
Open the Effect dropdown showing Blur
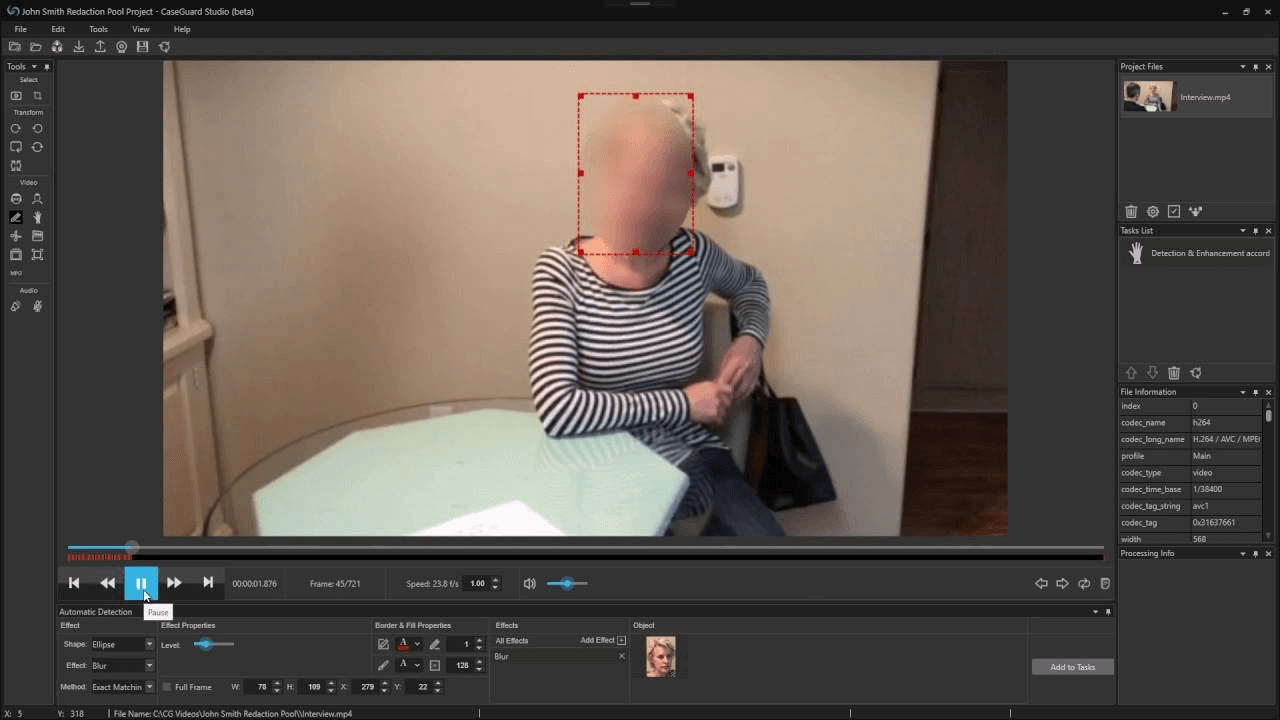149,666
